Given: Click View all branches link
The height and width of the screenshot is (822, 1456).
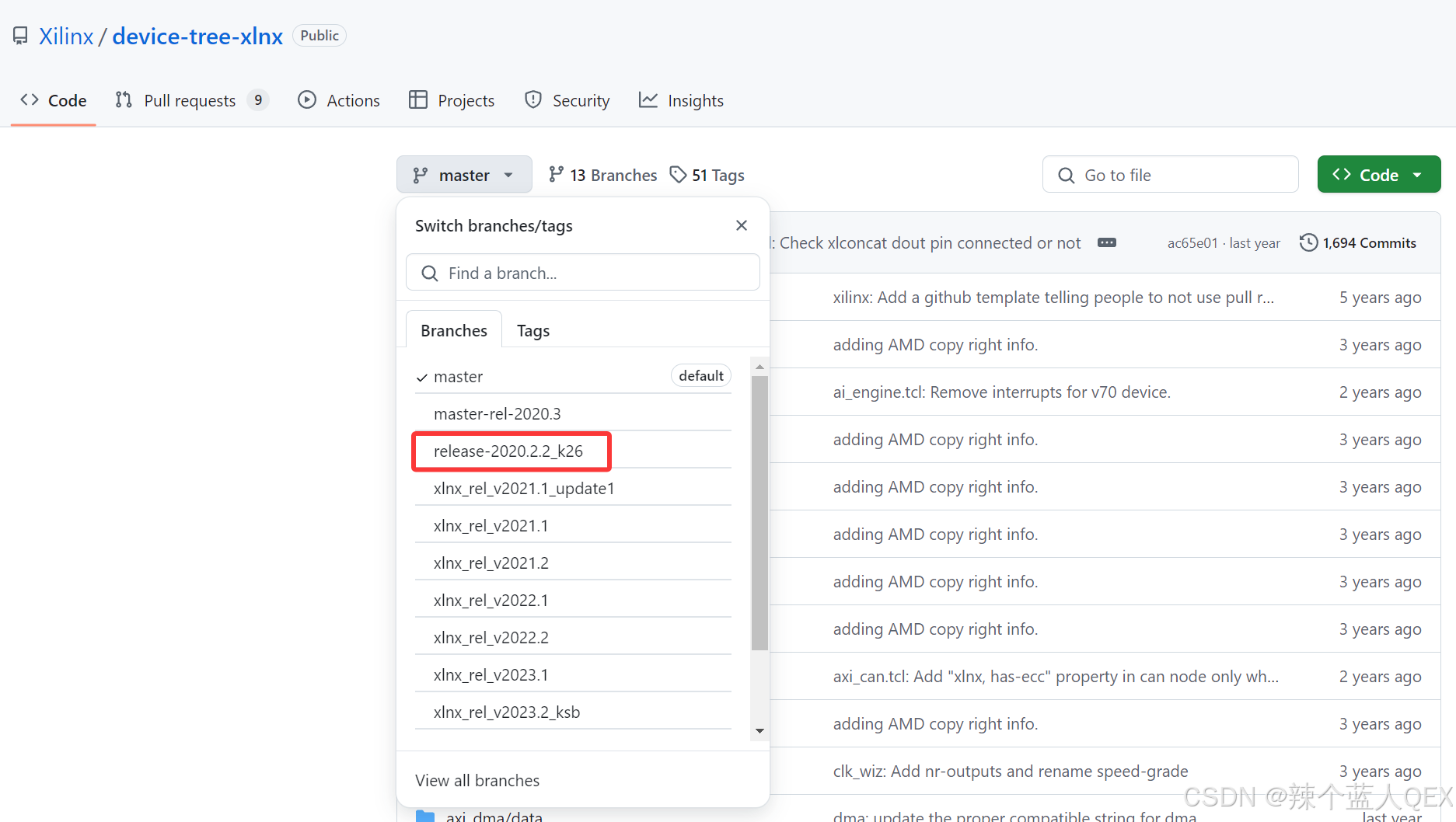Looking at the screenshot, I should click(x=477, y=780).
